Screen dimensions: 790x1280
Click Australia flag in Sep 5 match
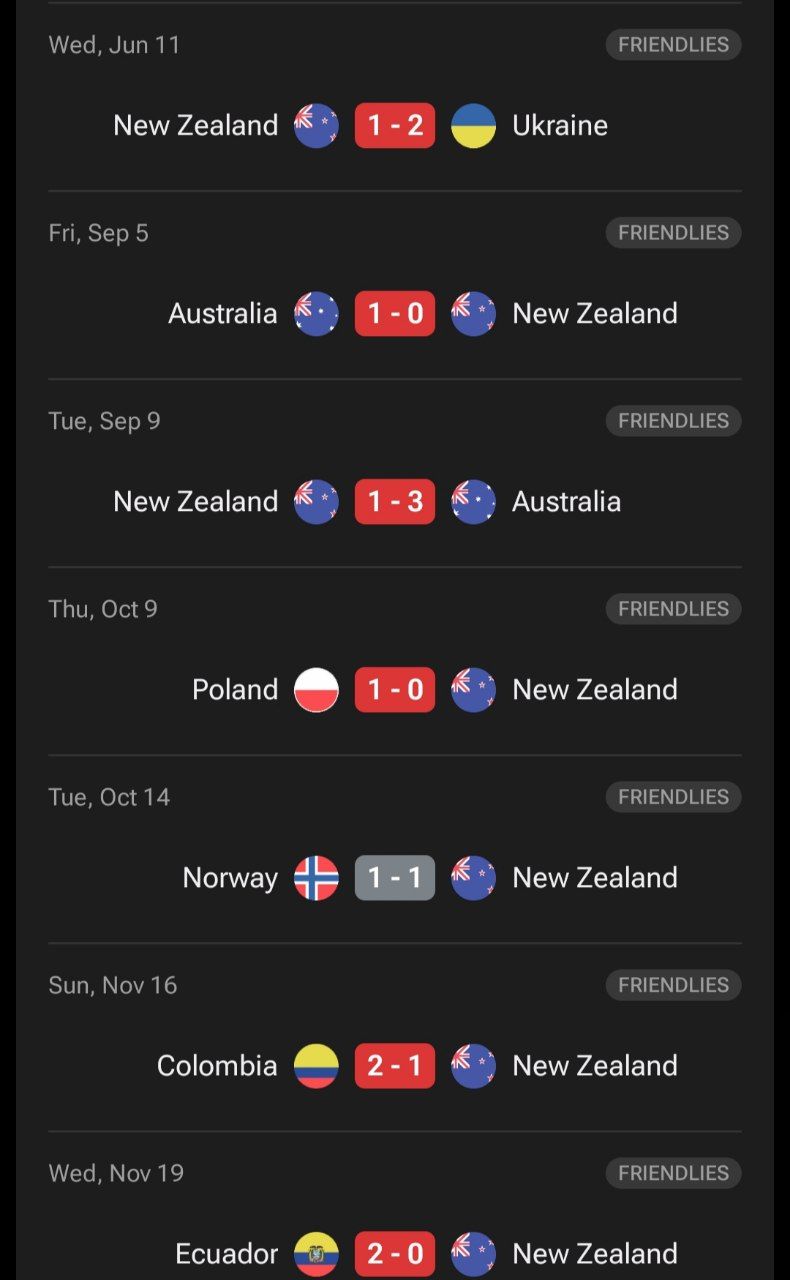pos(316,314)
